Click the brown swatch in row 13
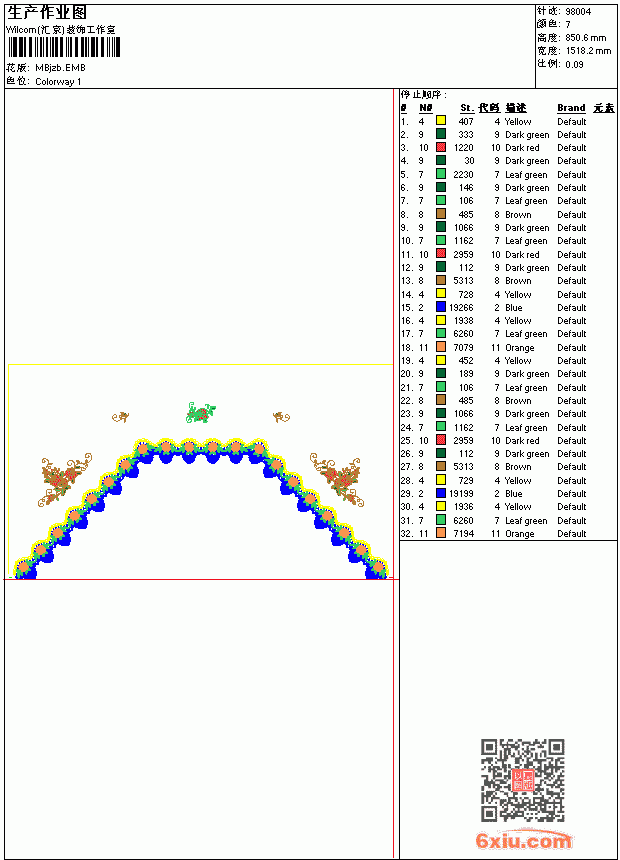The height and width of the screenshot is (860, 620). click(441, 280)
